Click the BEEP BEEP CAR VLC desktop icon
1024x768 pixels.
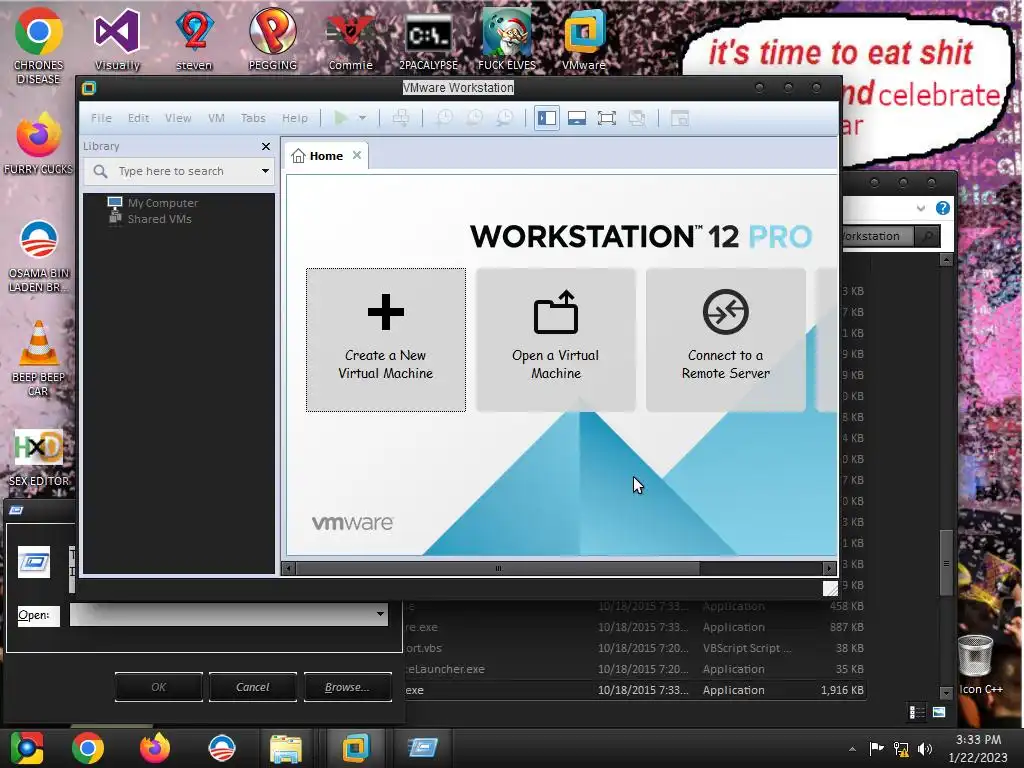tap(39, 357)
